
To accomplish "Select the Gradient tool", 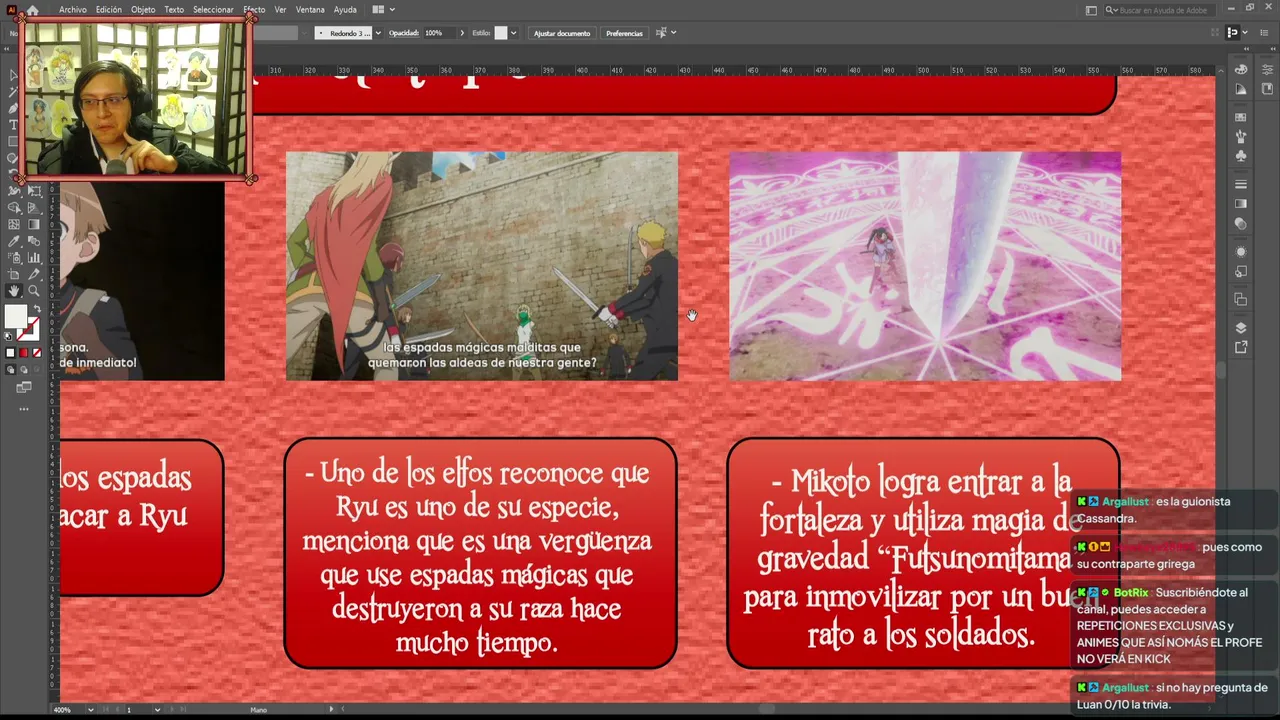I will click(33, 224).
